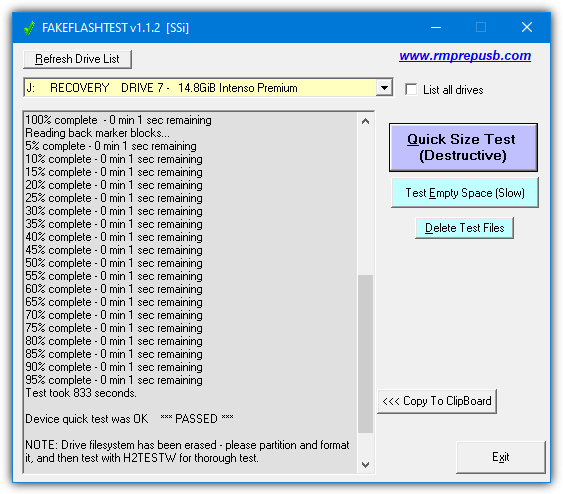Click the log scrollbar up arrow

pyautogui.click(x=366, y=121)
